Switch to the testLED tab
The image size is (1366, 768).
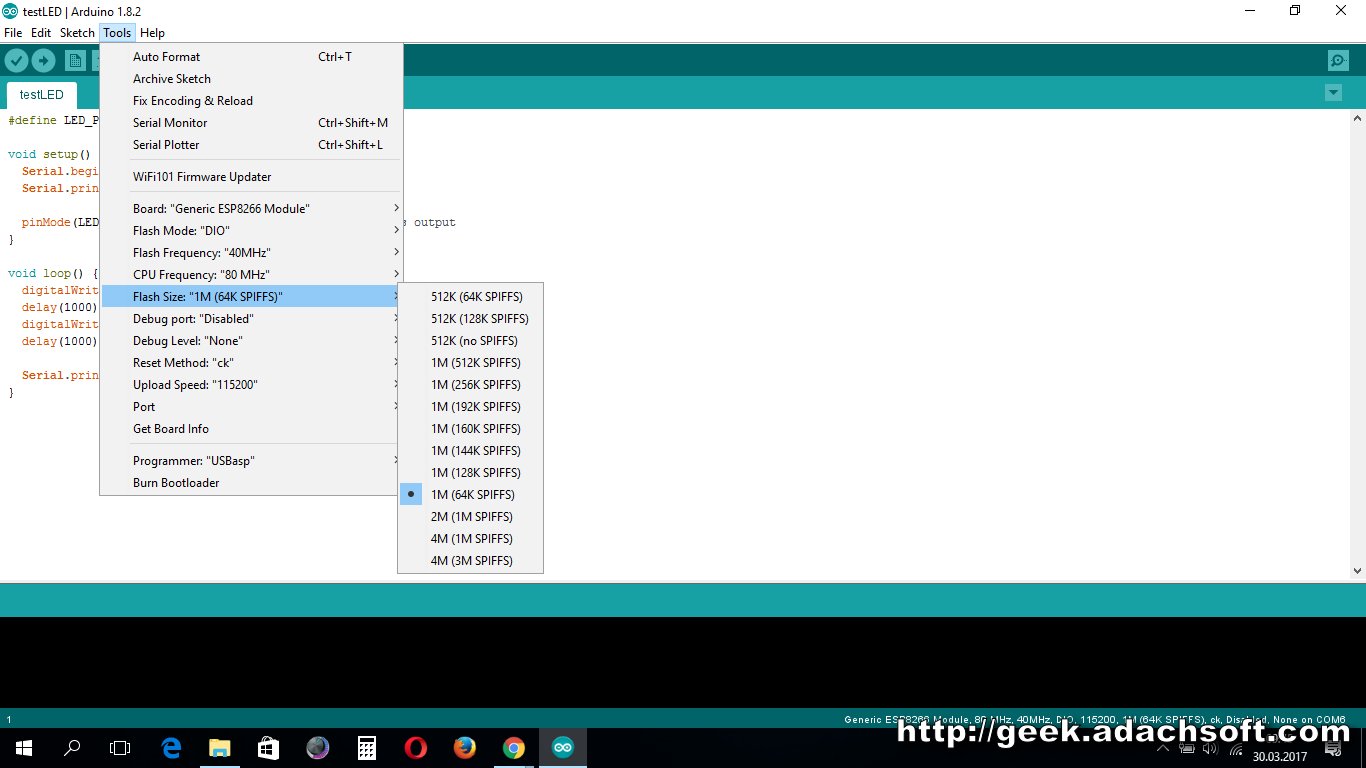(x=41, y=95)
